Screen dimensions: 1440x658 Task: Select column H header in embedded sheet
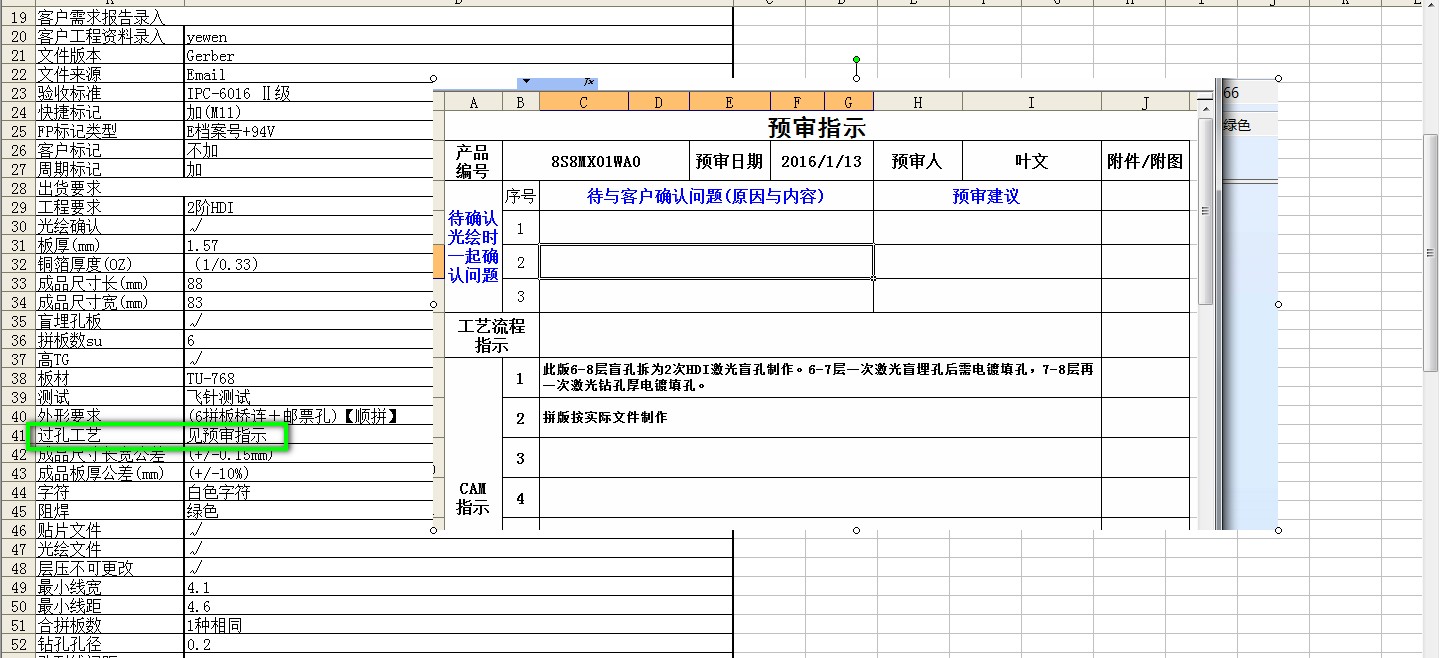917,102
